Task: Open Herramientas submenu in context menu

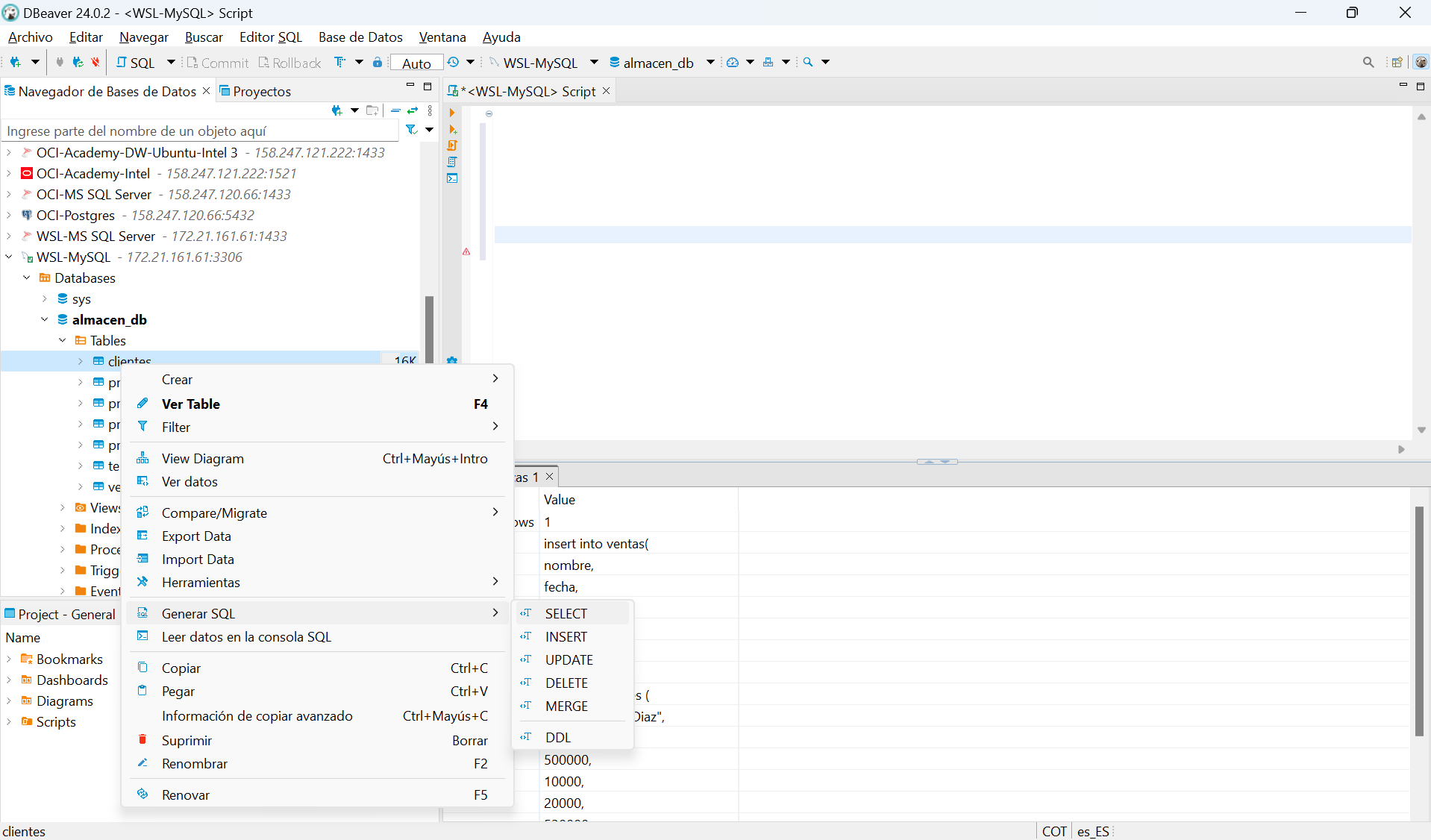Action: (317, 583)
